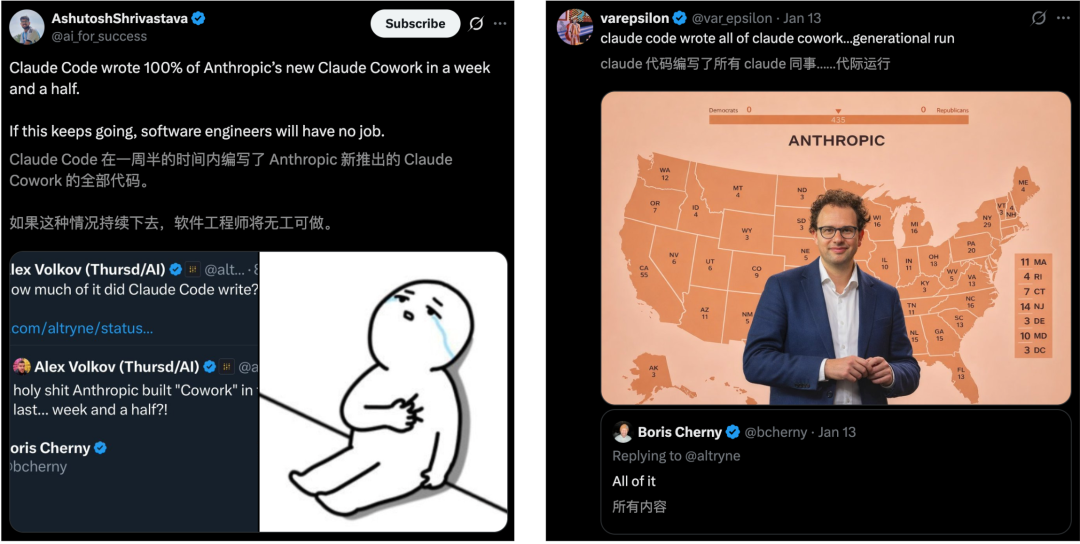Open the com/altryne/status link in the screenshot
Viewport: 1080px width, 544px height.
pyautogui.click(x=82, y=328)
